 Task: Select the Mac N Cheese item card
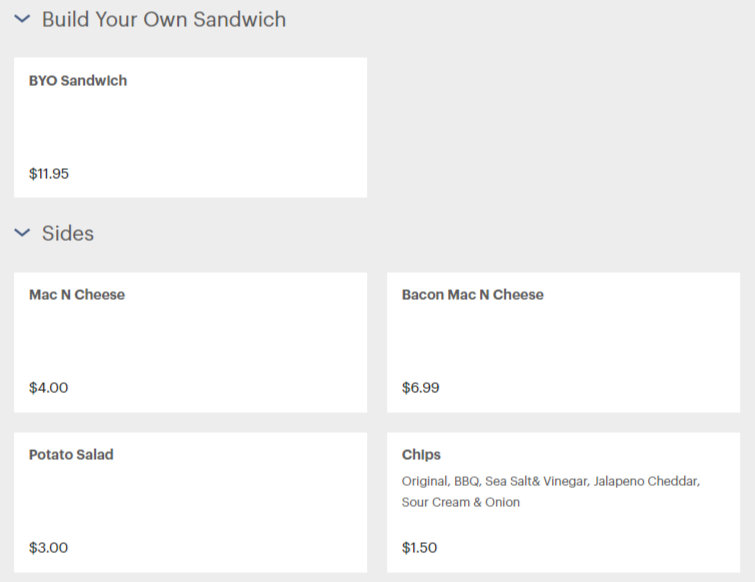pos(191,342)
